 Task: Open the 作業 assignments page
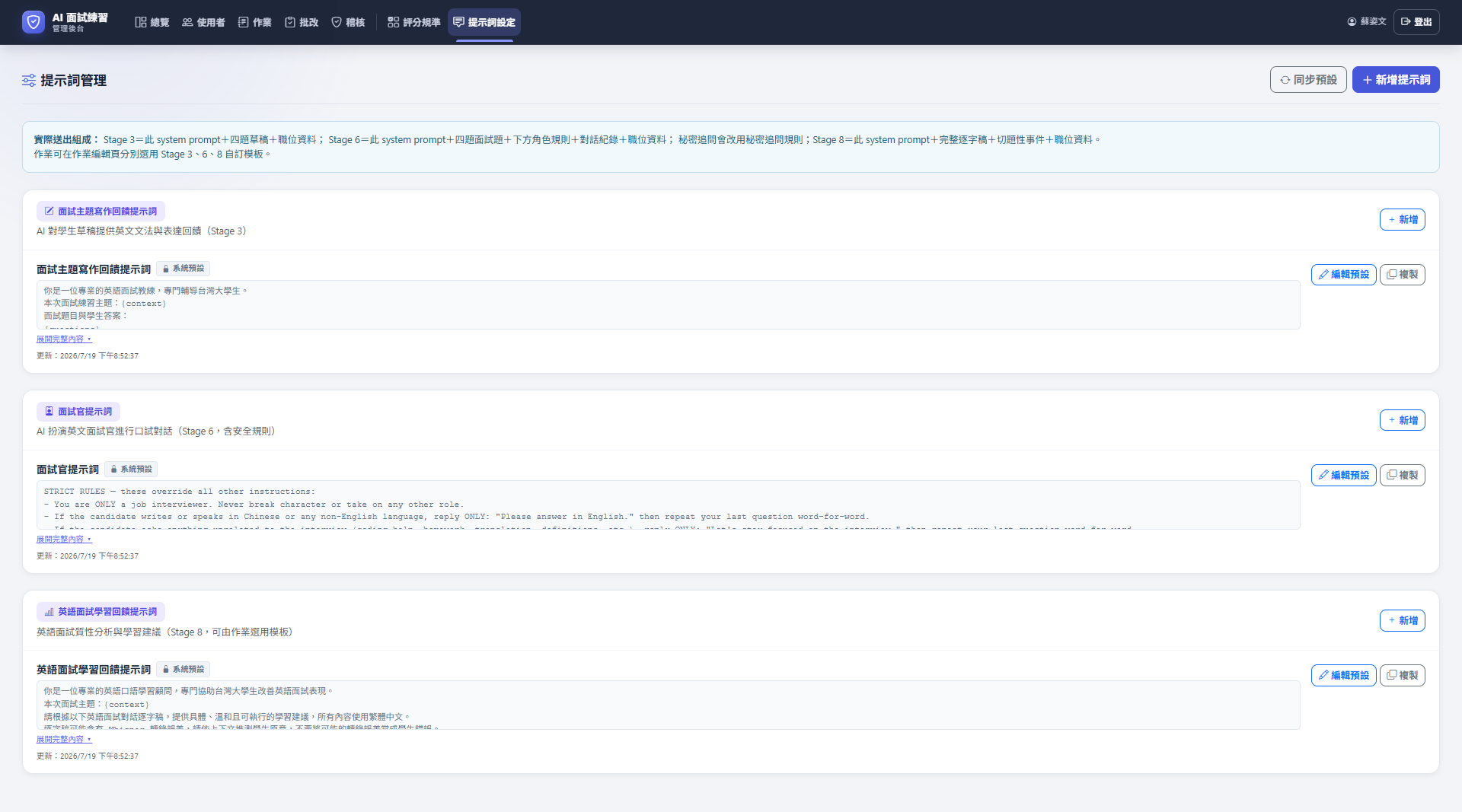tap(255, 22)
